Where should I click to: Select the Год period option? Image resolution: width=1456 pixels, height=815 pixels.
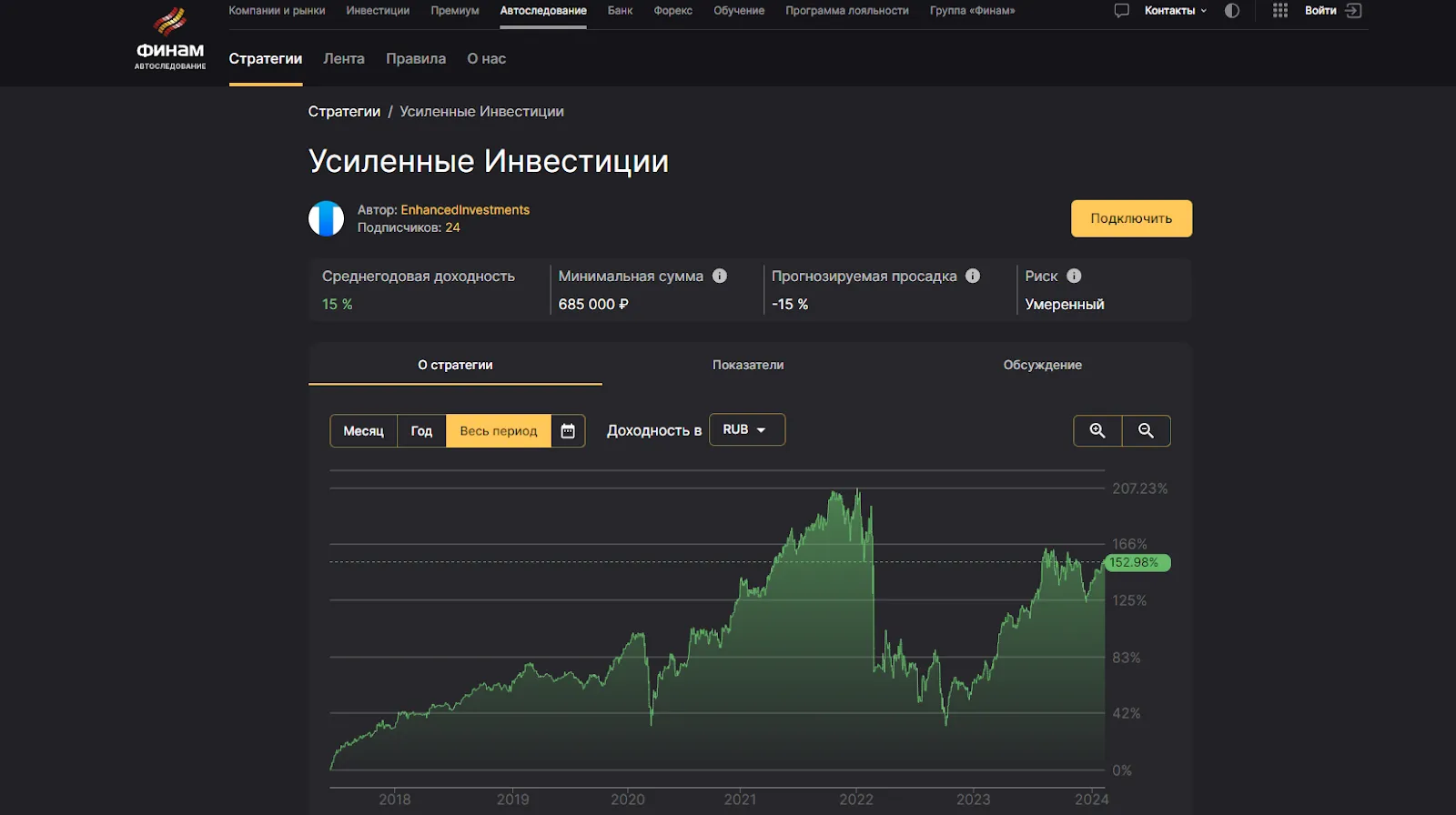pos(421,431)
